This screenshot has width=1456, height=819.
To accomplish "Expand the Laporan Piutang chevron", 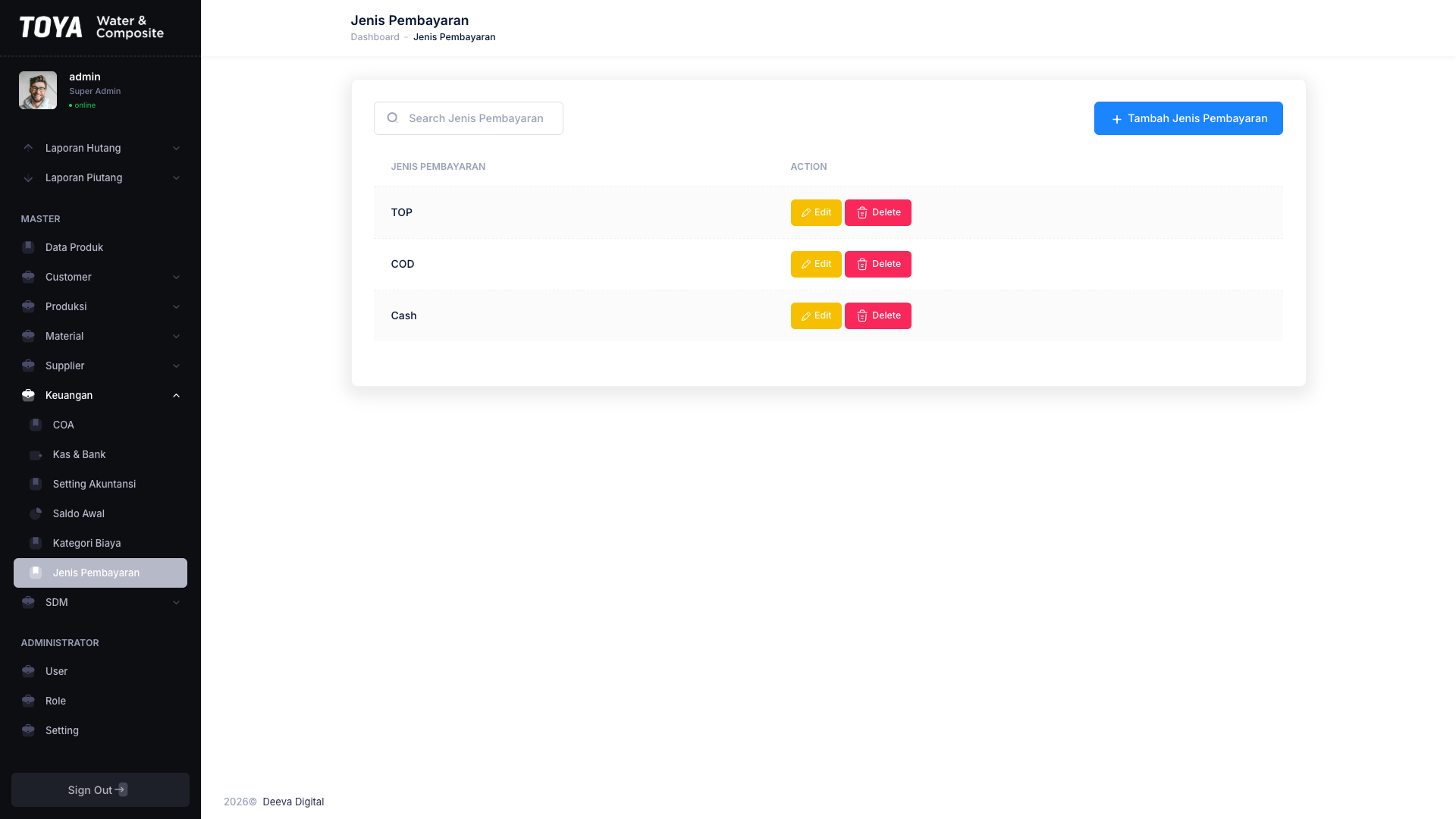I will point(176,178).
